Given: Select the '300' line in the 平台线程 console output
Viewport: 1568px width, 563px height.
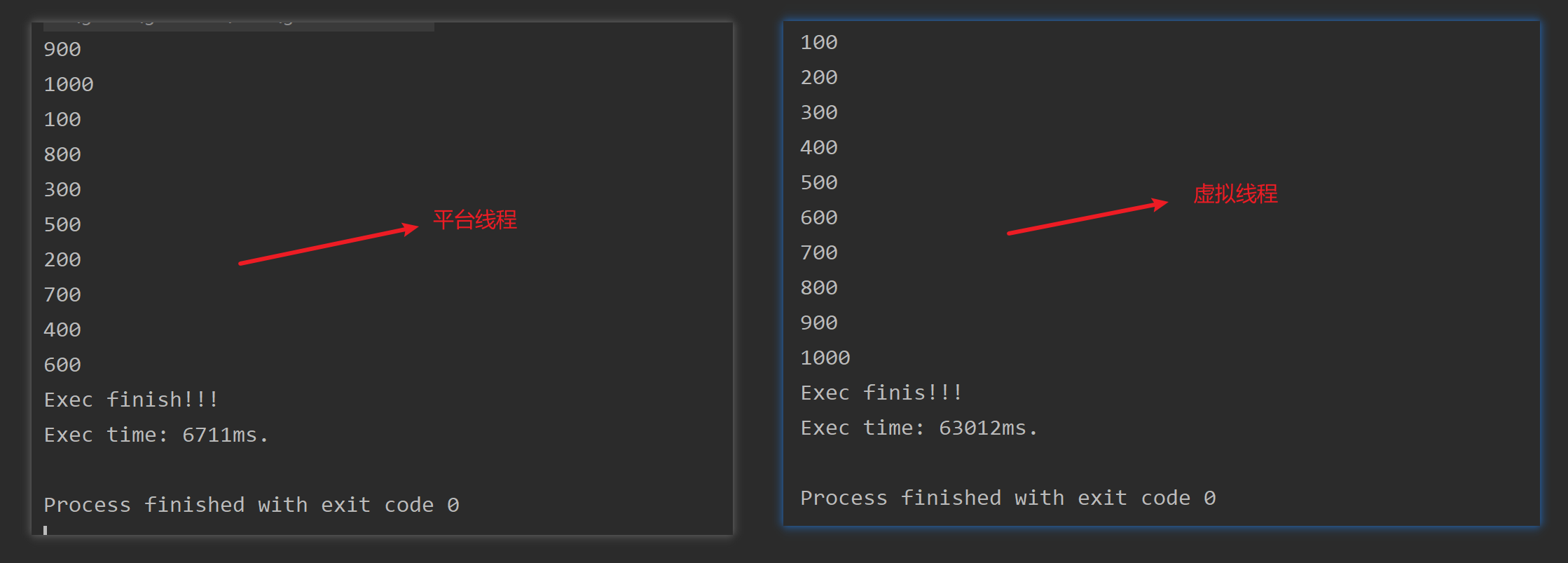Looking at the screenshot, I should click(x=62, y=190).
